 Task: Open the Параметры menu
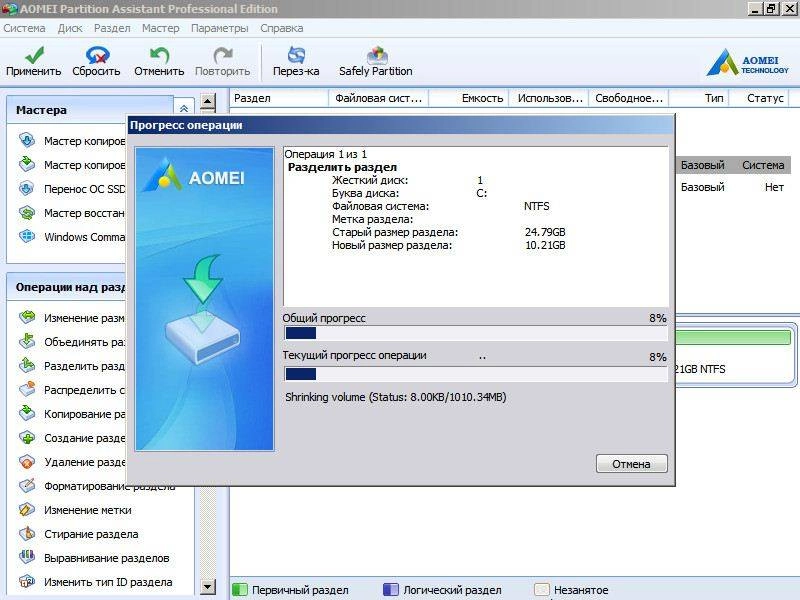point(219,28)
